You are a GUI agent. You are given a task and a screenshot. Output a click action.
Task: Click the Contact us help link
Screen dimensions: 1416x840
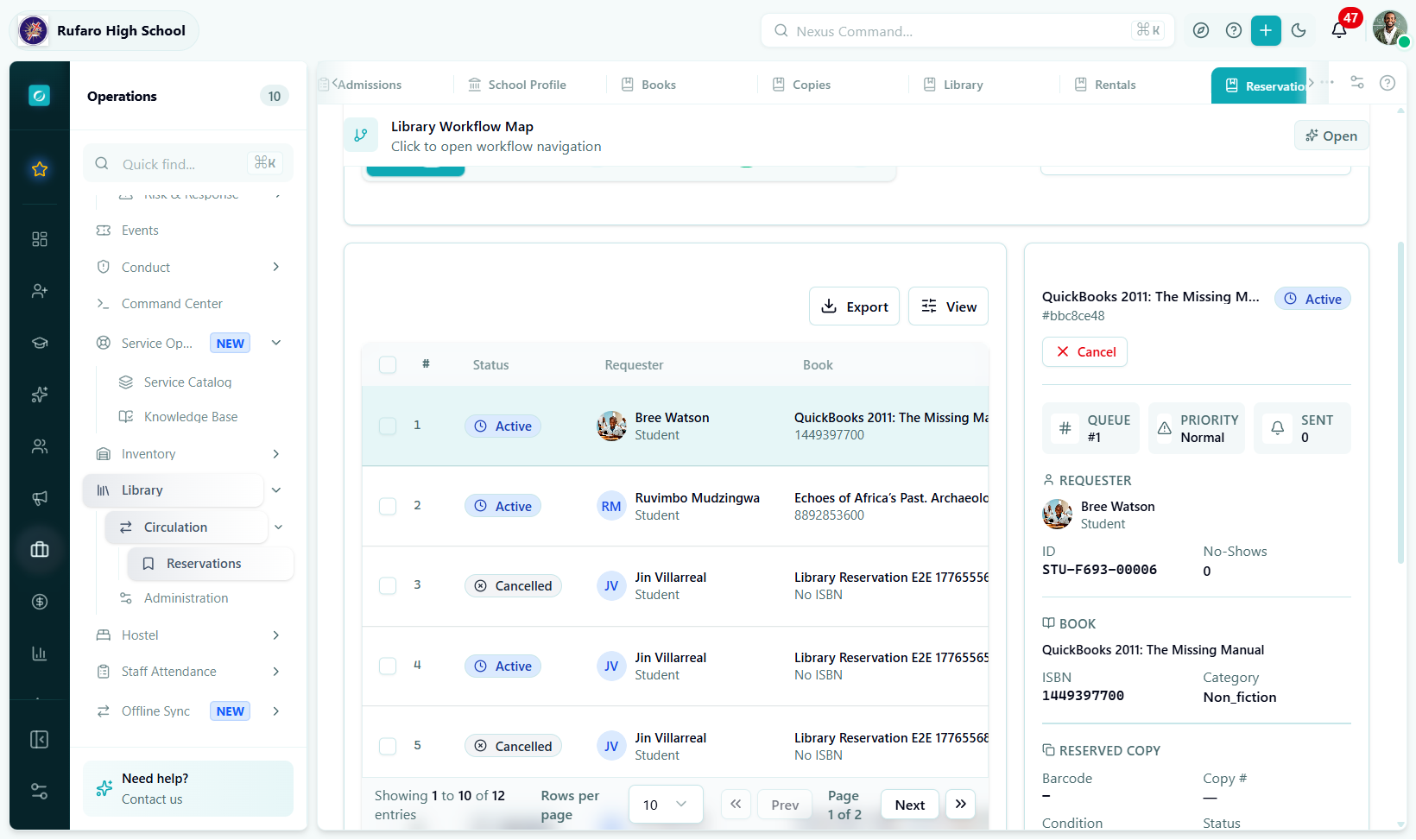tap(152, 799)
